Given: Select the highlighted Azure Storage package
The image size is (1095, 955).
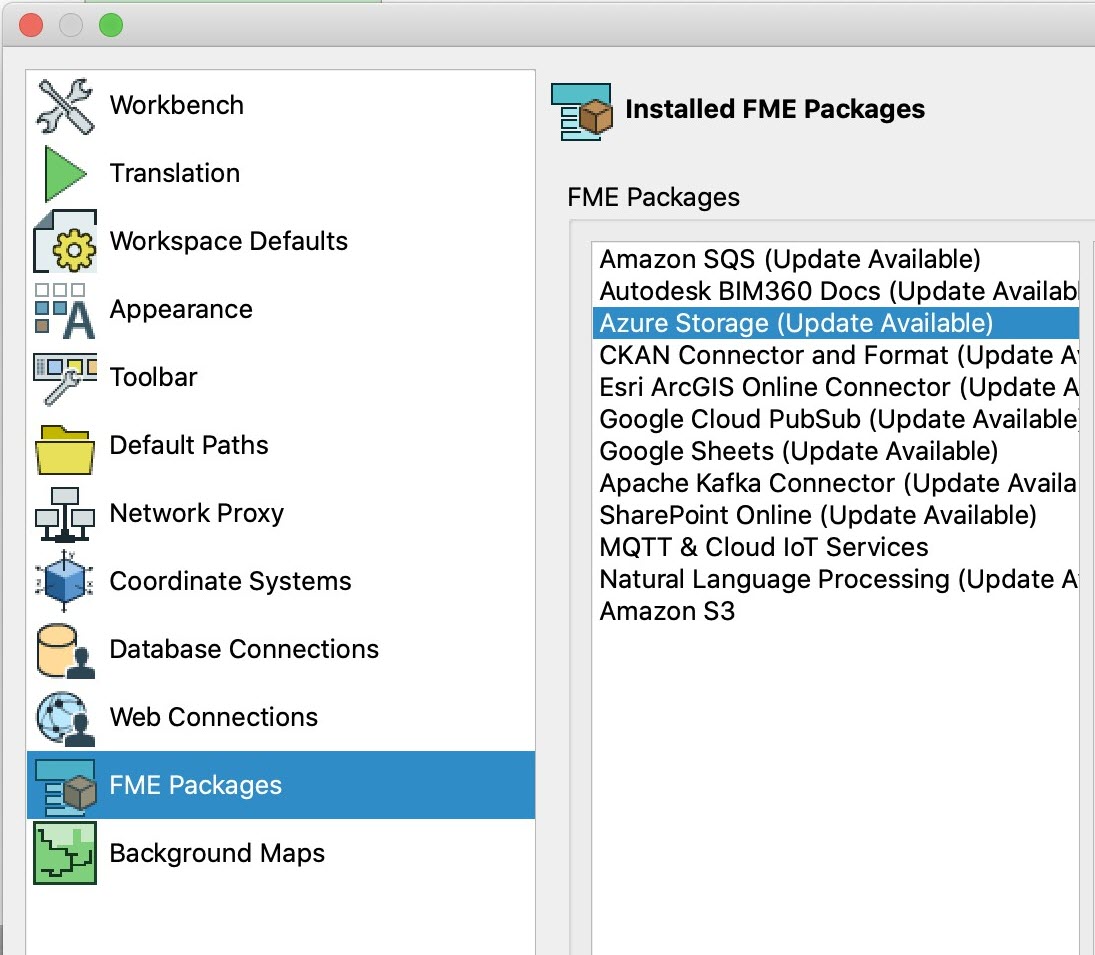Looking at the screenshot, I should point(835,323).
